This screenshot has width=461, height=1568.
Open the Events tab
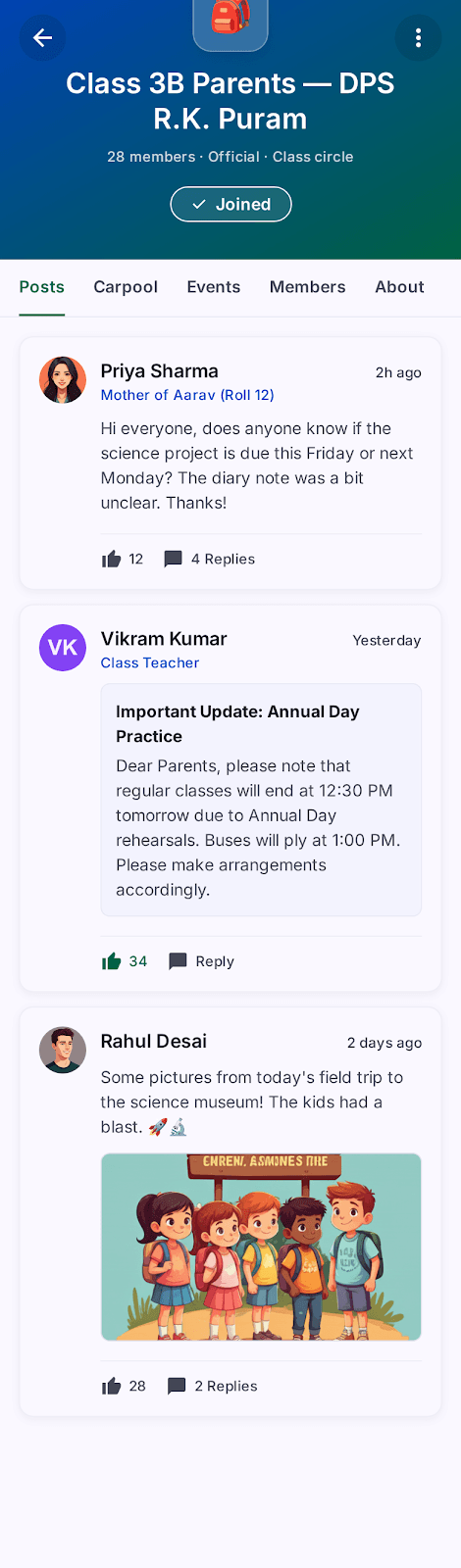click(214, 287)
